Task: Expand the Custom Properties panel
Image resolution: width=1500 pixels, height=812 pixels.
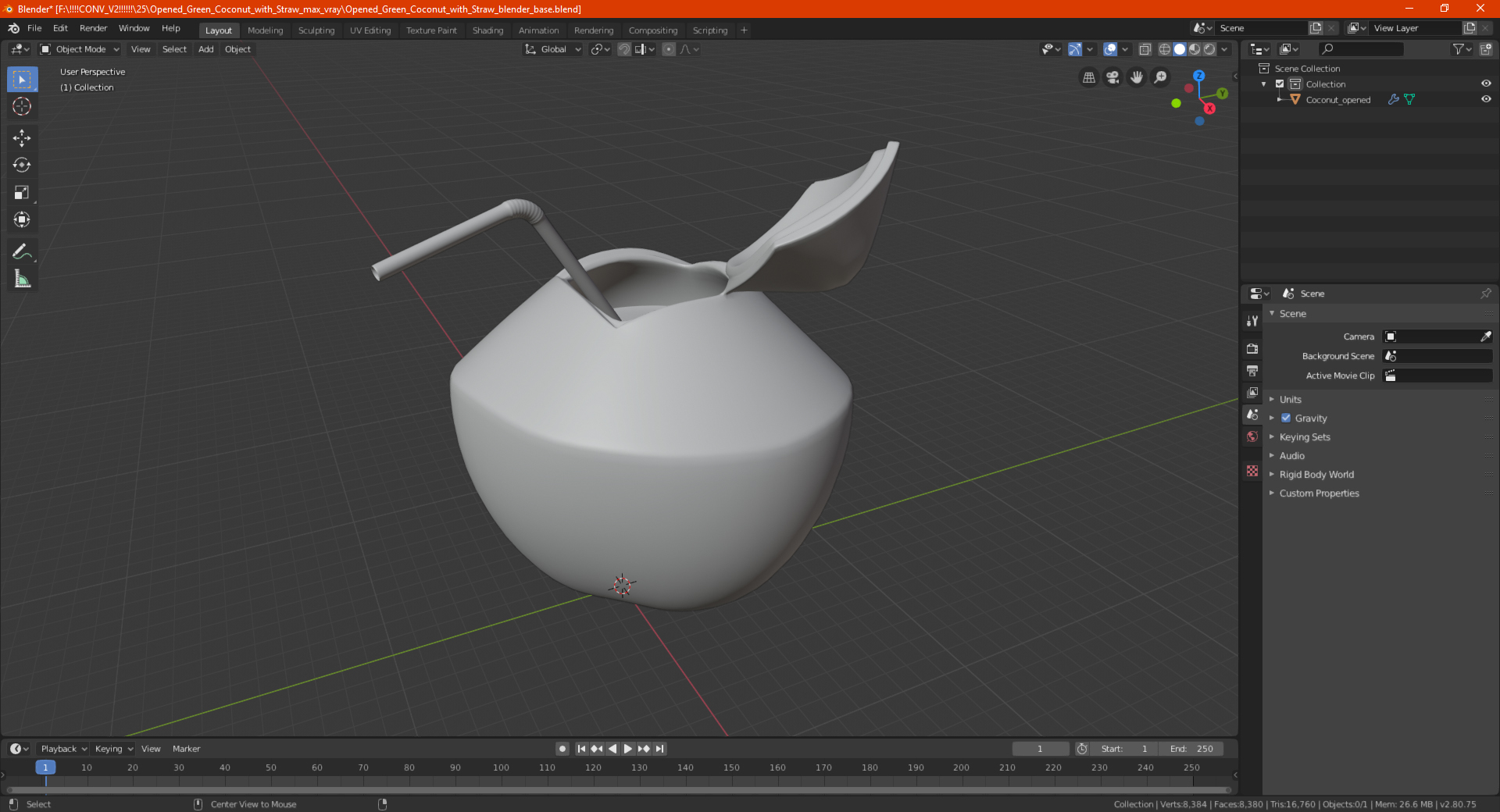Action: [x=1319, y=493]
